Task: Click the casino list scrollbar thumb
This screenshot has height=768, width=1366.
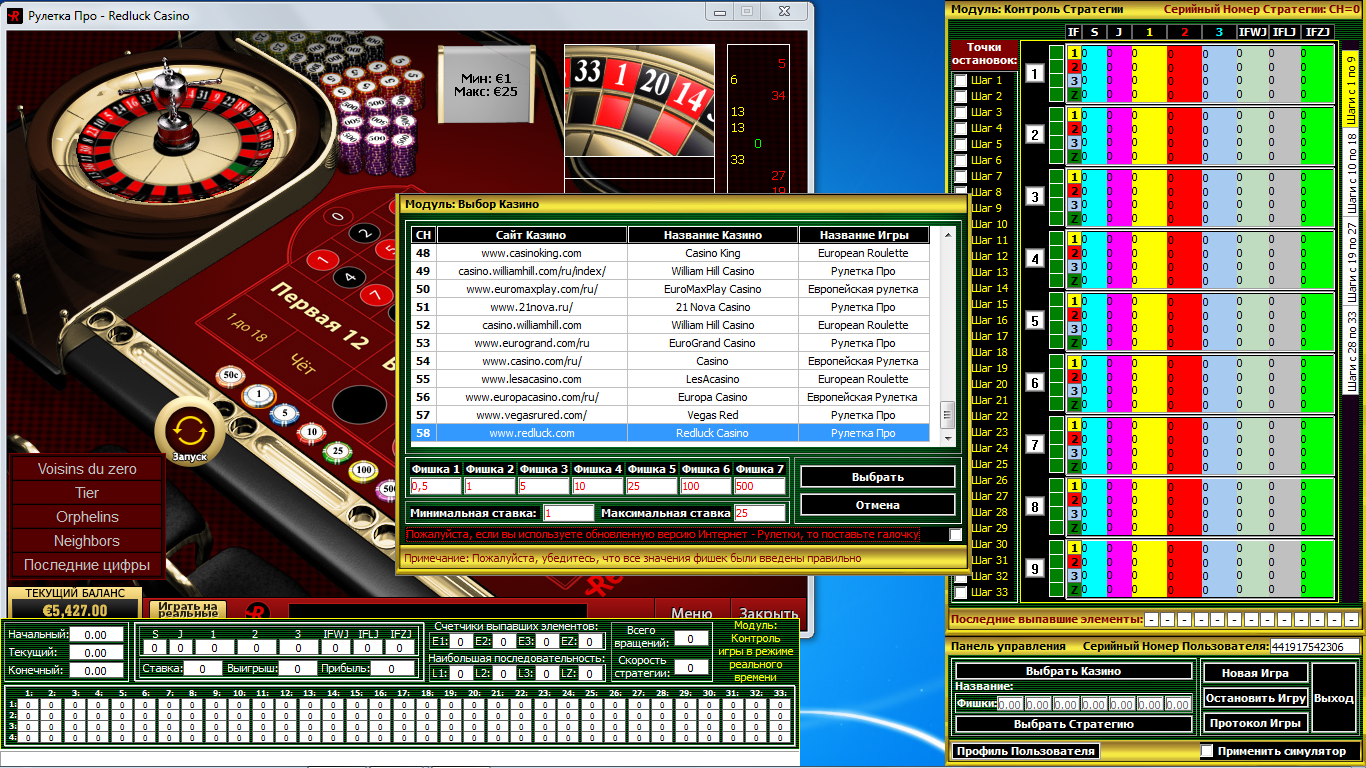Action: 948,413
